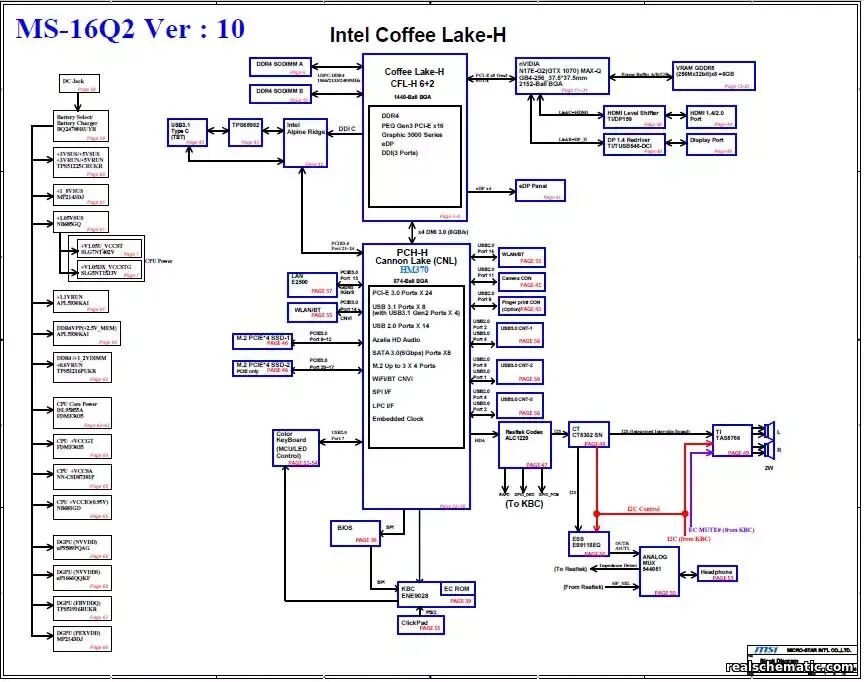
Task: Click the 'CPU Power' label
Action: pos(159,261)
